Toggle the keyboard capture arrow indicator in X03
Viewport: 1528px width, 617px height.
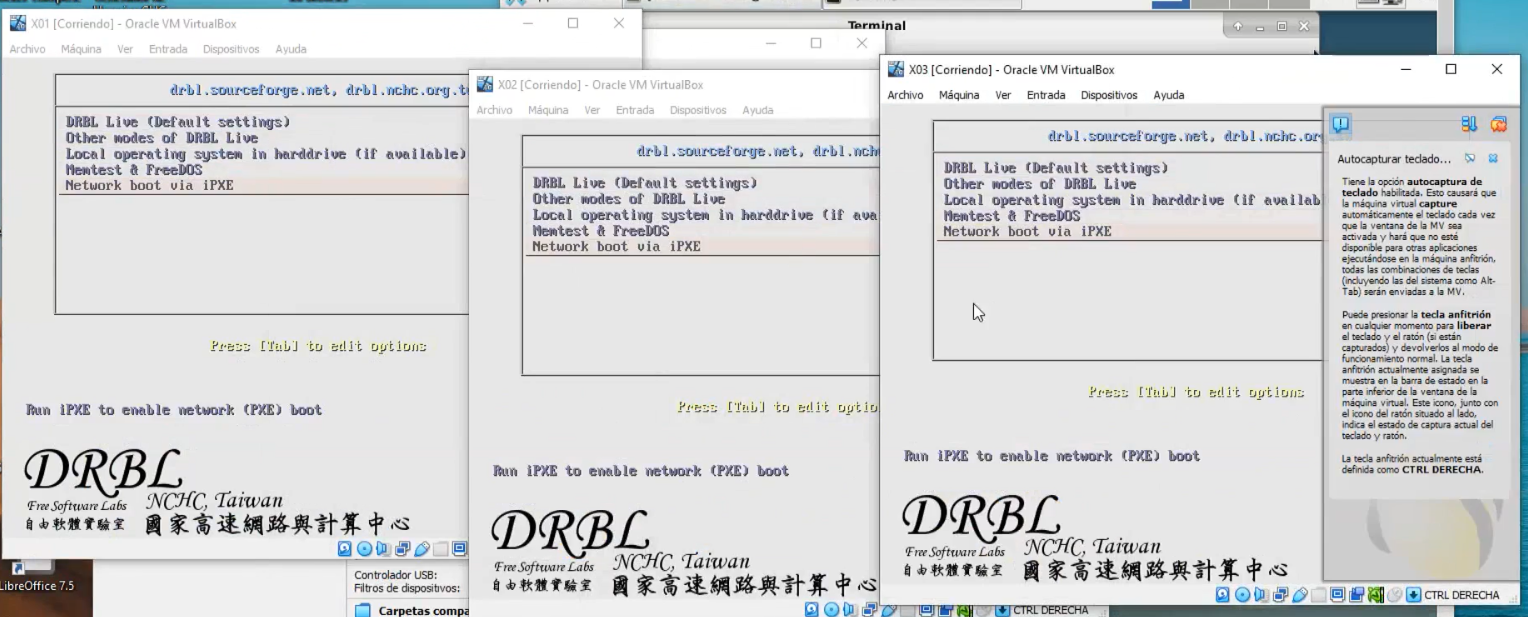(1413, 595)
